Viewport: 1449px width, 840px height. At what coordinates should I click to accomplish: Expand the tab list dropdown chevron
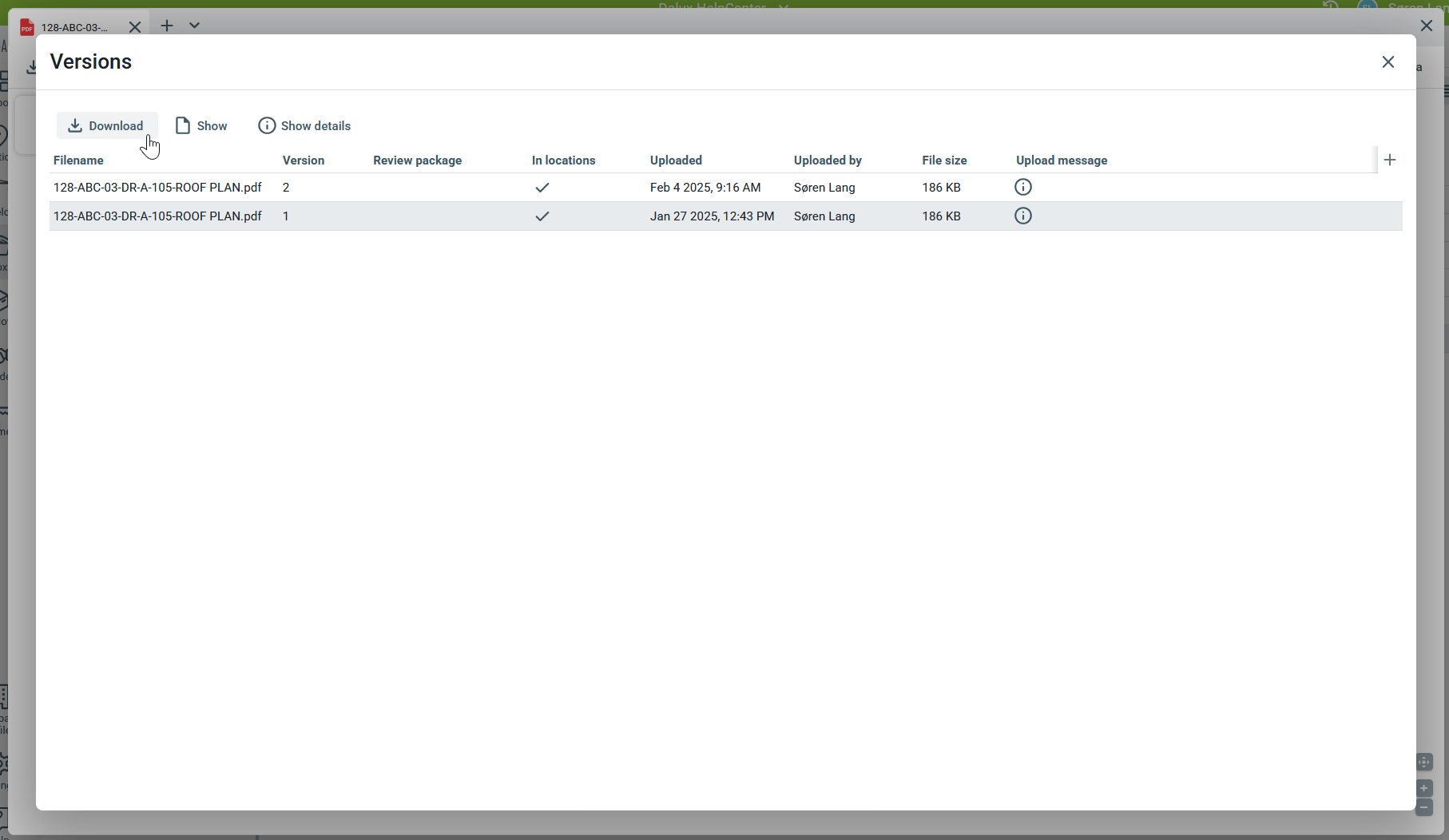[x=194, y=26]
